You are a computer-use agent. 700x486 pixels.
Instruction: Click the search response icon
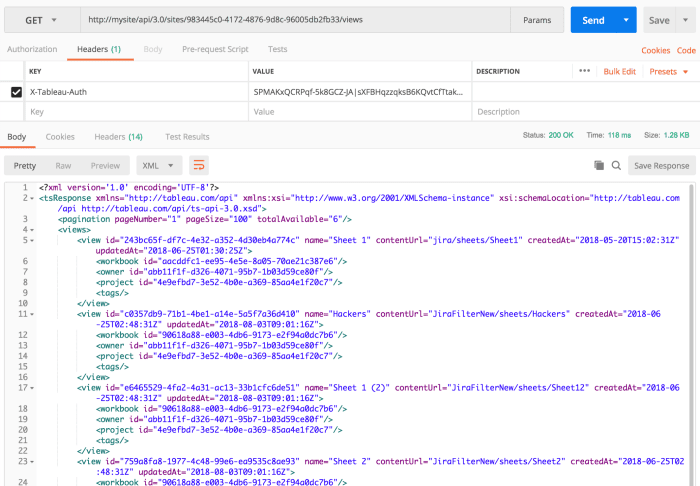616,166
